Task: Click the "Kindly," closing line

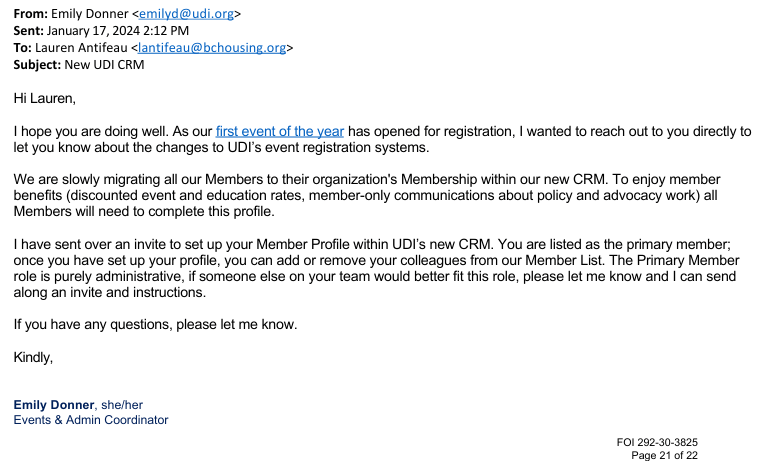Action: [33, 357]
